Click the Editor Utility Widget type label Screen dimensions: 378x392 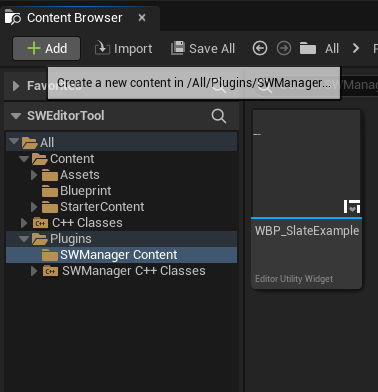point(294,279)
